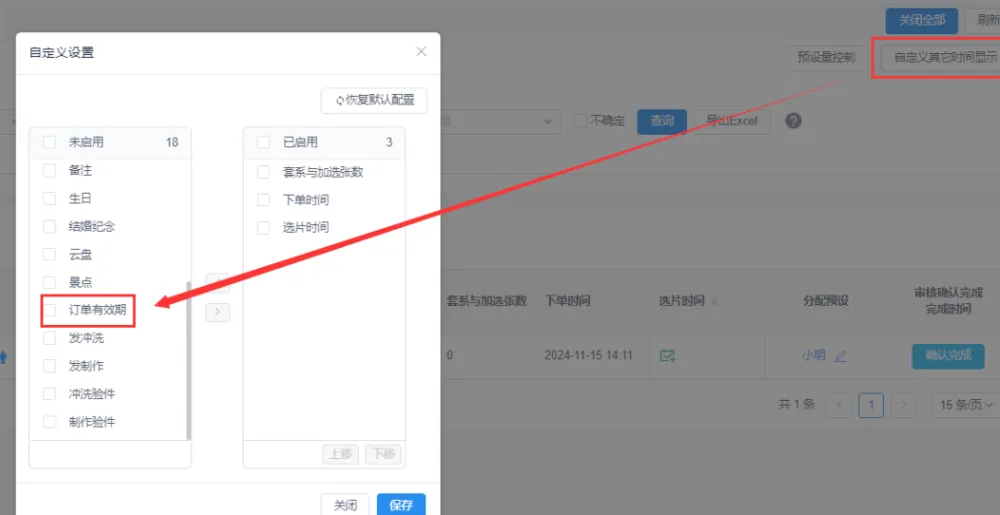
Task: Tick the 结婚纪念 checkbox
Action: pyautogui.click(x=50, y=226)
